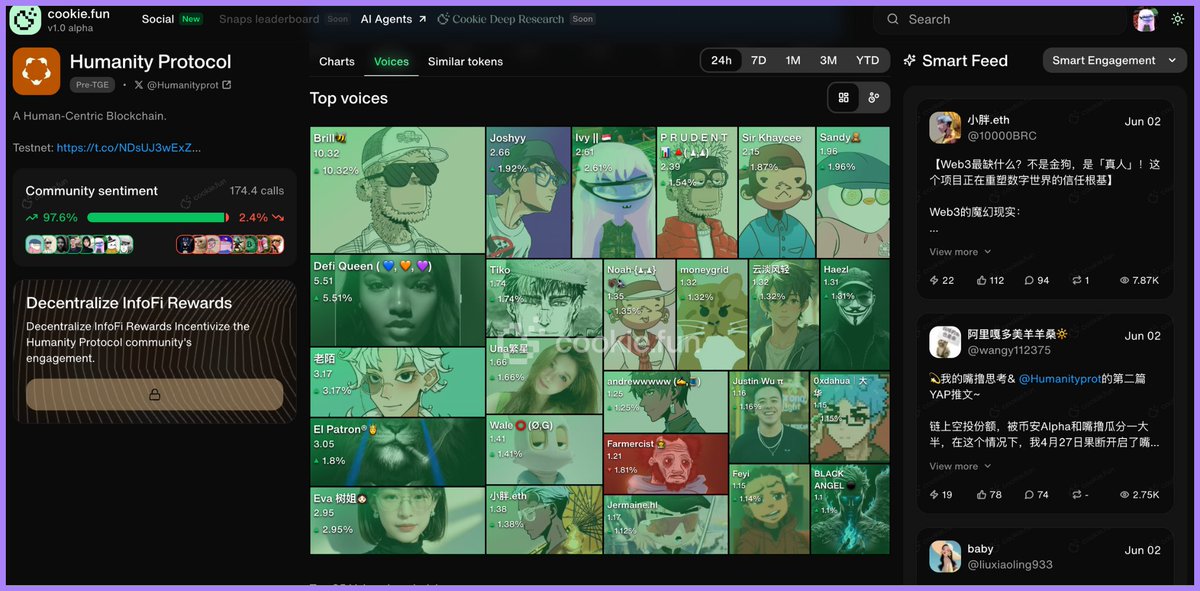Open Sir Khaycee's voice tile
This screenshot has width=1200, height=591.
click(x=777, y=192)
